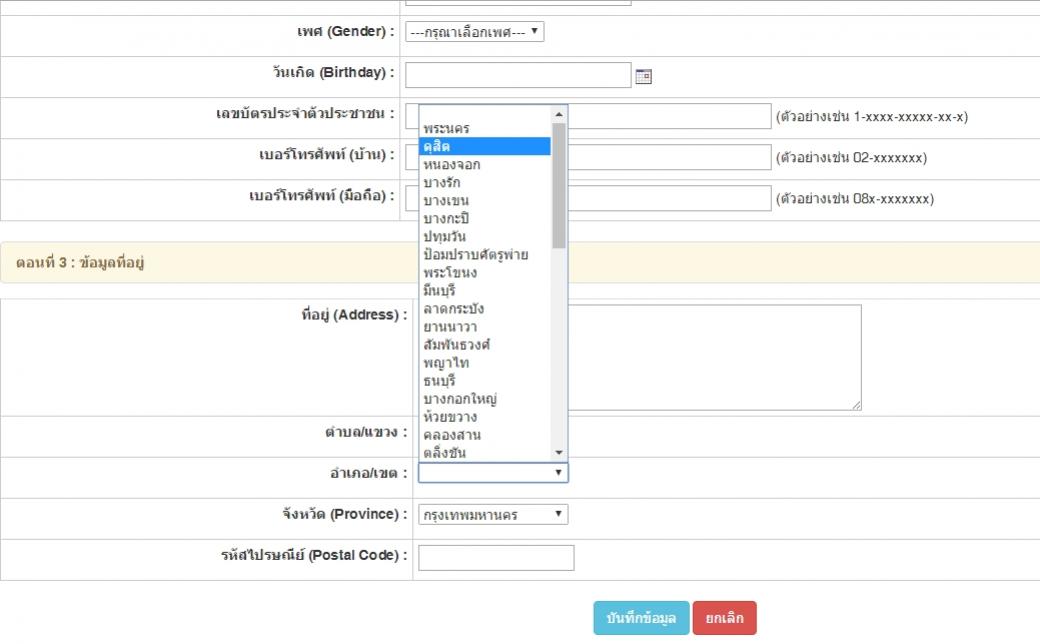Screen dimensions: 1040x644
Task: Open the Birthday calendar picker icon
Action: pyautogui.click(x=643, y=76)
